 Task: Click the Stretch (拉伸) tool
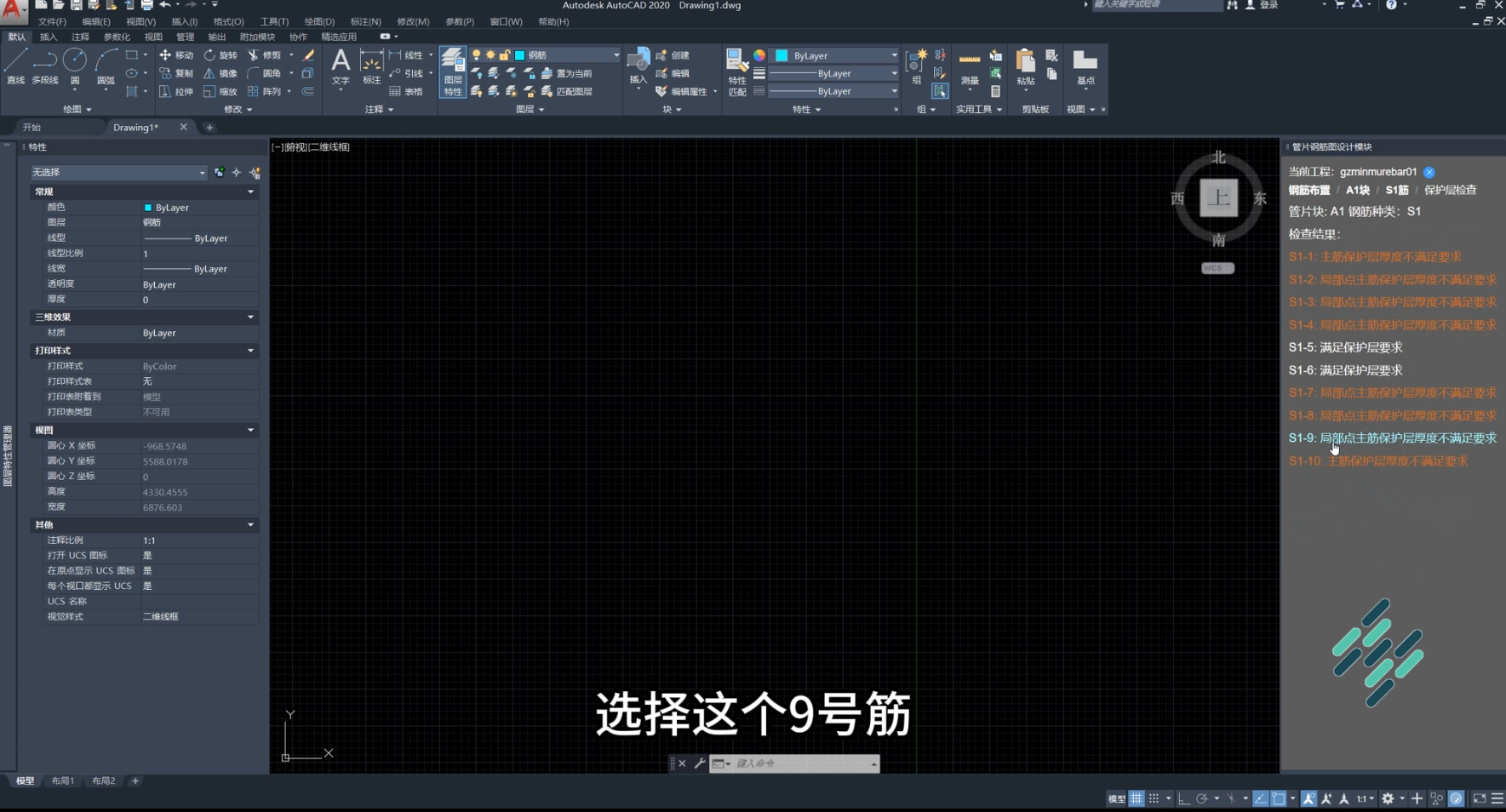(x=176, y=91)
